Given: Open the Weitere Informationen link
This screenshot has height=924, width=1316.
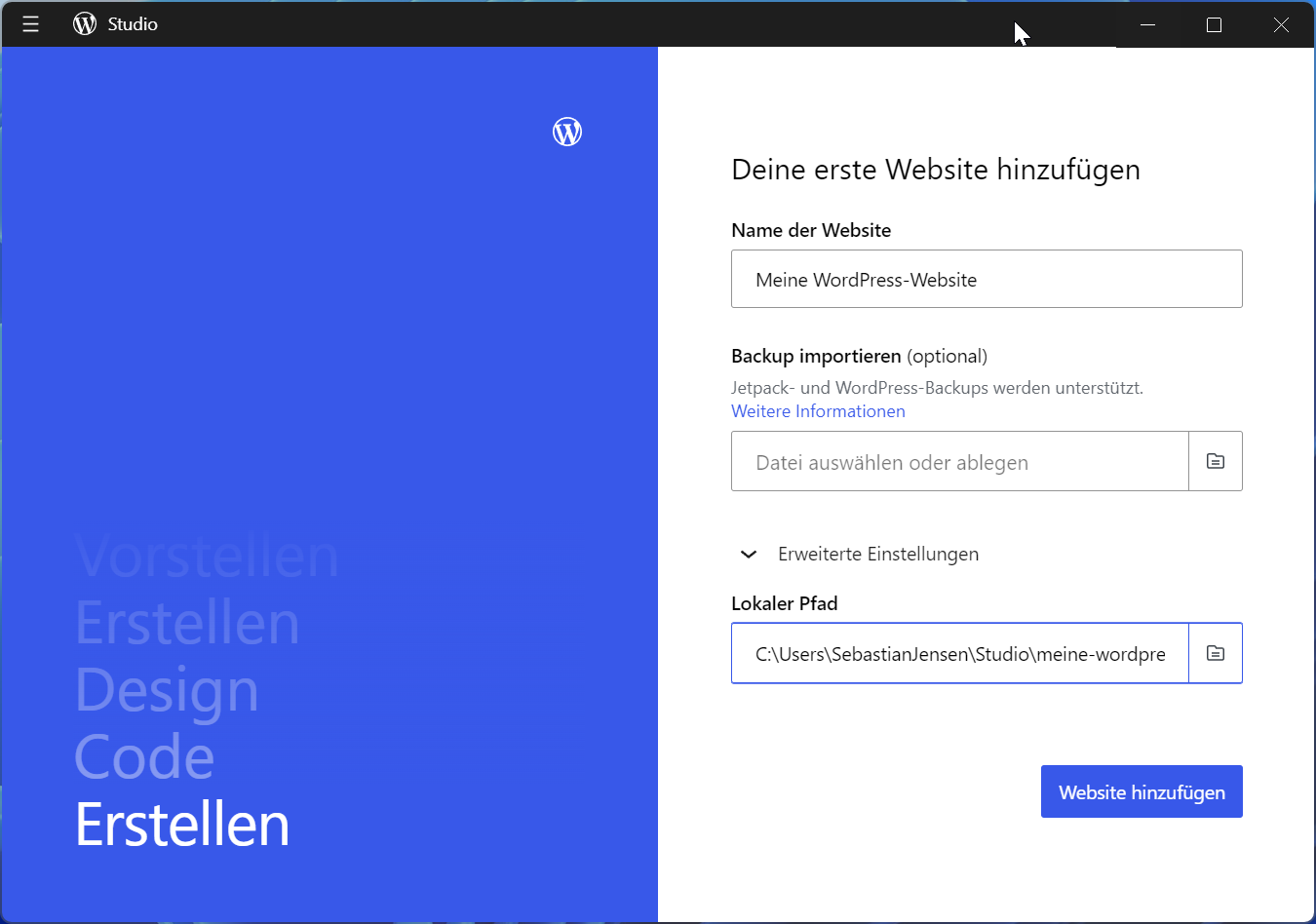Looking at the screenshot, I should 818,411.
